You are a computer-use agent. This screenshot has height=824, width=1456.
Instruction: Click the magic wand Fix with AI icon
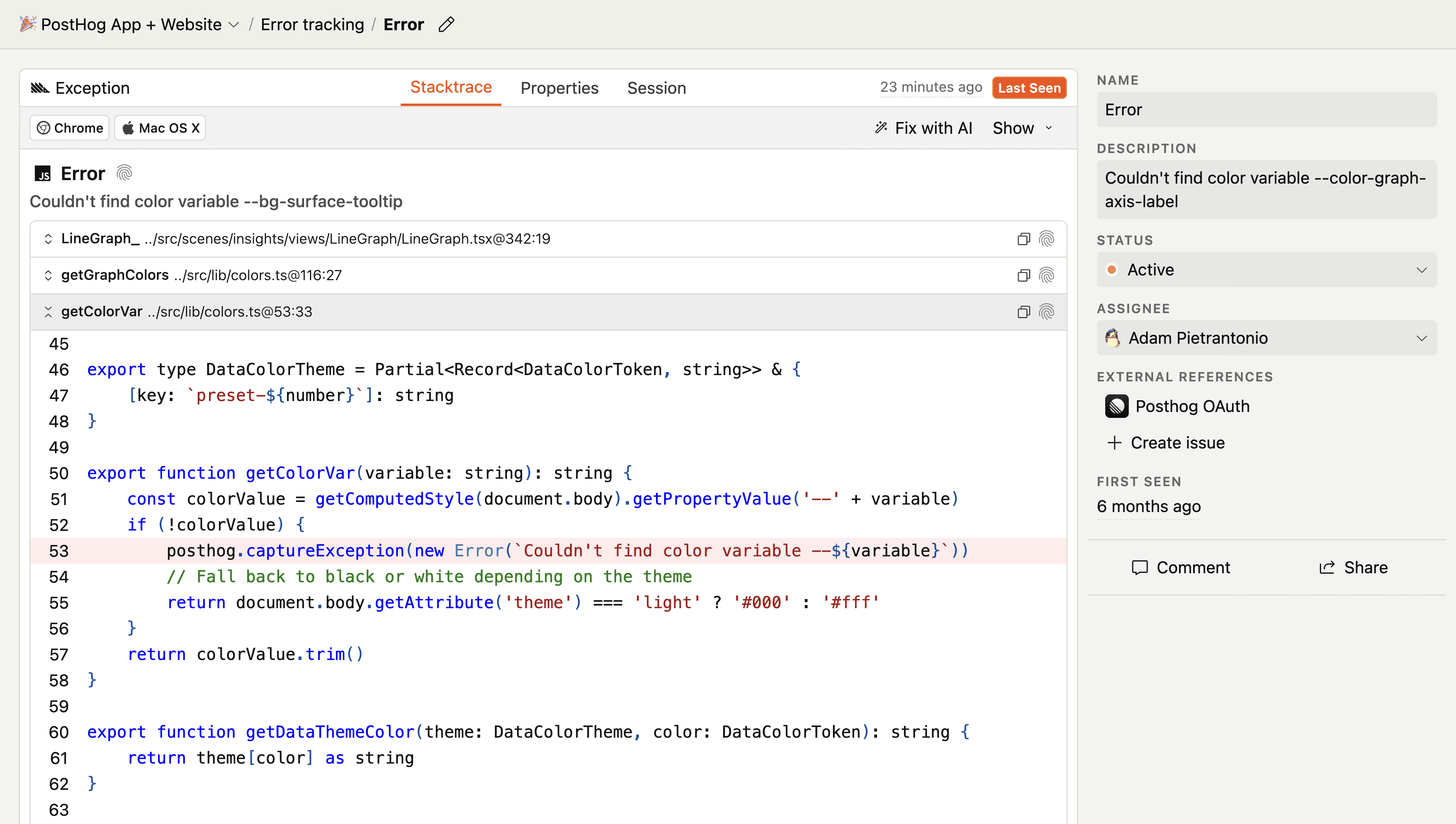pyautogui.click(x=881, y=128)
